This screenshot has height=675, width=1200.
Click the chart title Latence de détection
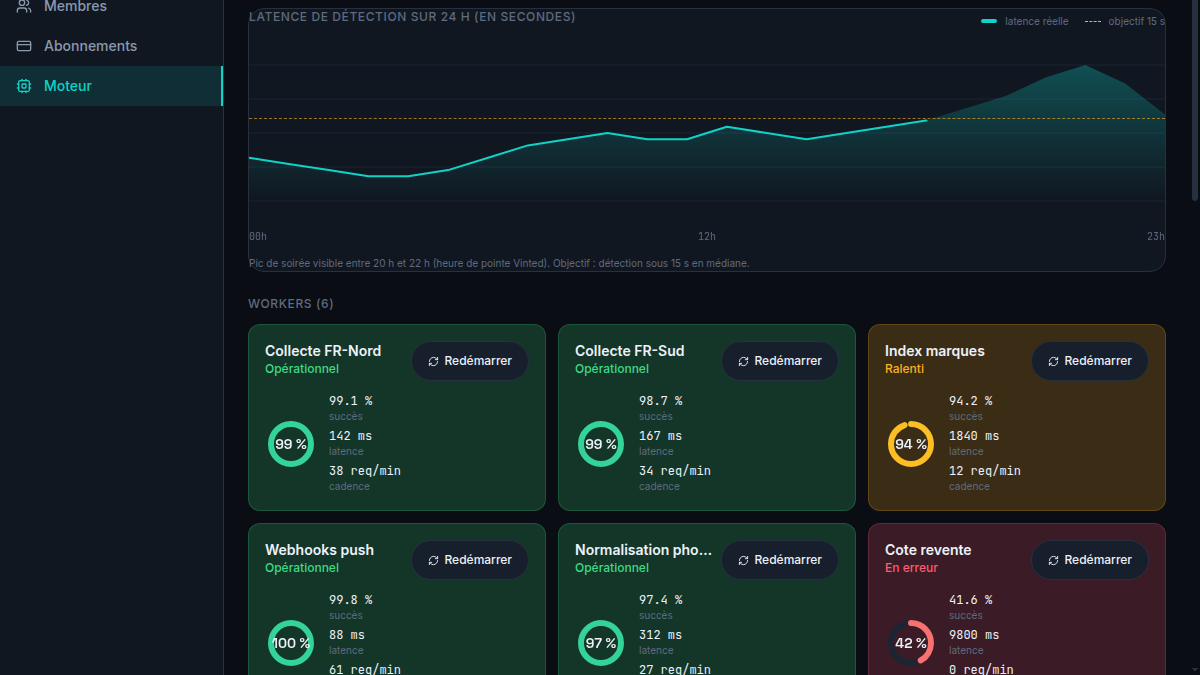pos(412,17)
